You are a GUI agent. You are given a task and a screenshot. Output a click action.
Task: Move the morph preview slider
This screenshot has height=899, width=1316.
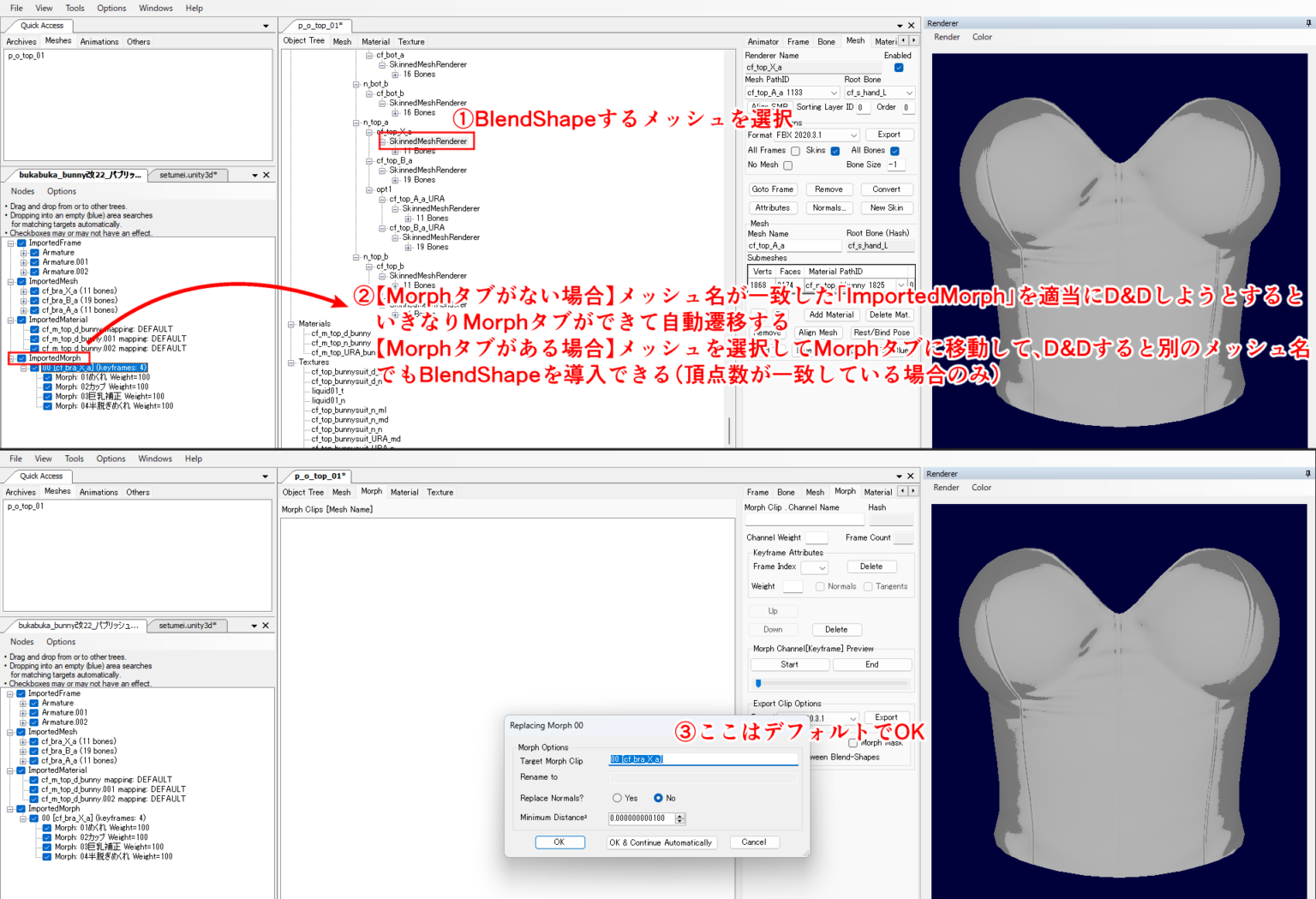pyautogui.click(x=758, y=683)
